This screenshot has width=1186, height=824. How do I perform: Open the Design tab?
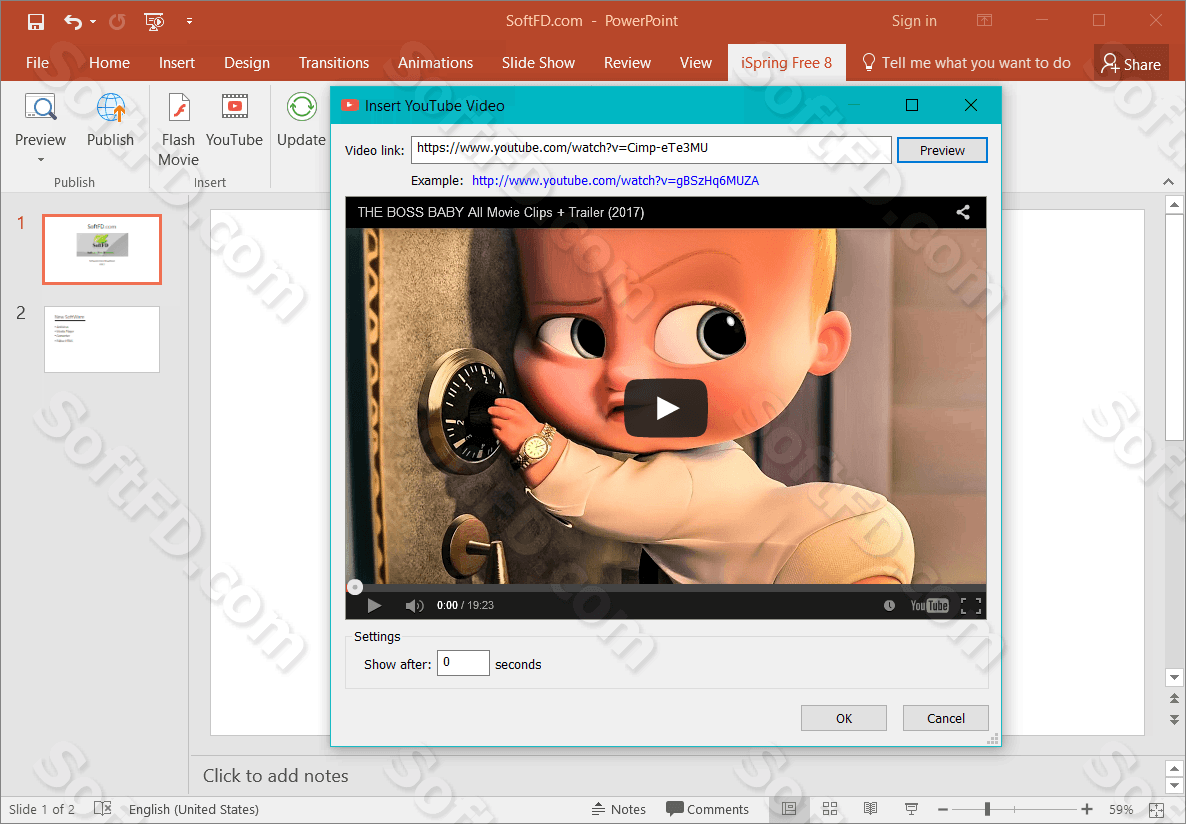247,63
